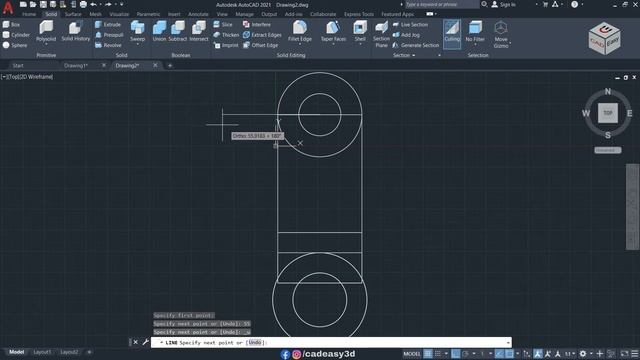The image size is (640, 360).
Task: Click Sign In
Action: click(x=504, y=4)
